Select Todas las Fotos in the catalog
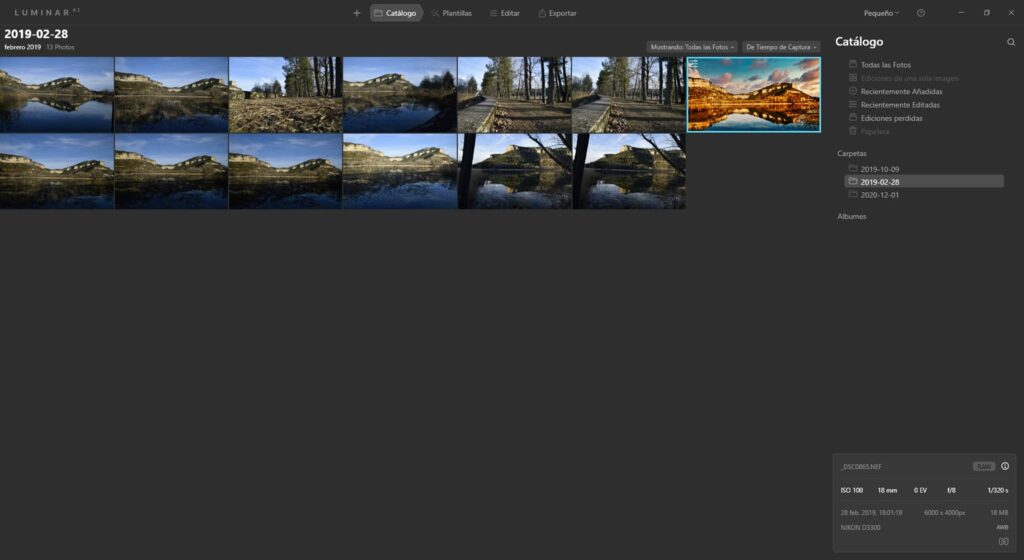Screen dimensions: 1024x560 pyautogui.click(x=885, y=65)
